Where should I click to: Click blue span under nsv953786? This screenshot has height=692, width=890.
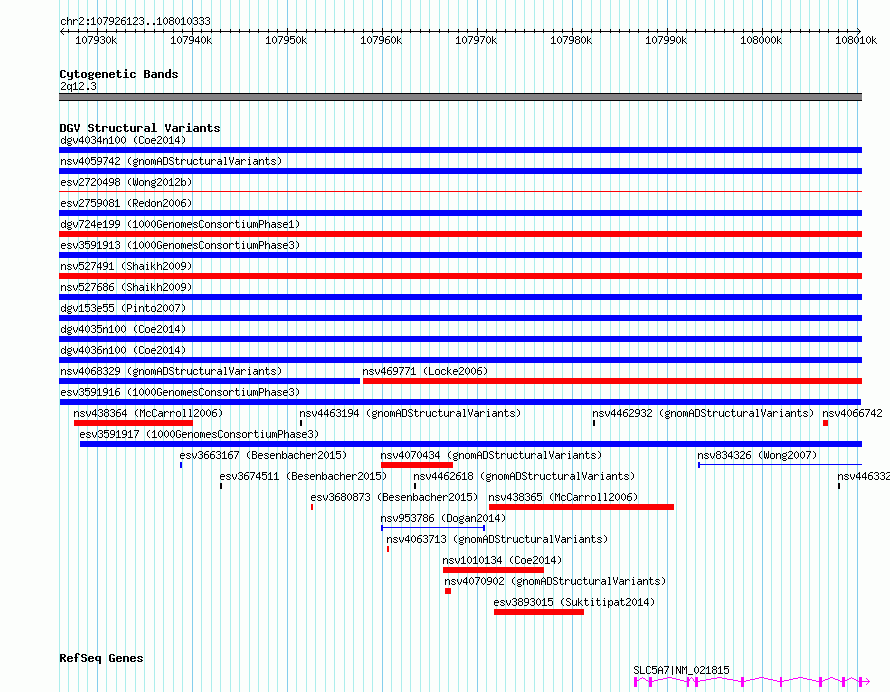click(433, 528)
